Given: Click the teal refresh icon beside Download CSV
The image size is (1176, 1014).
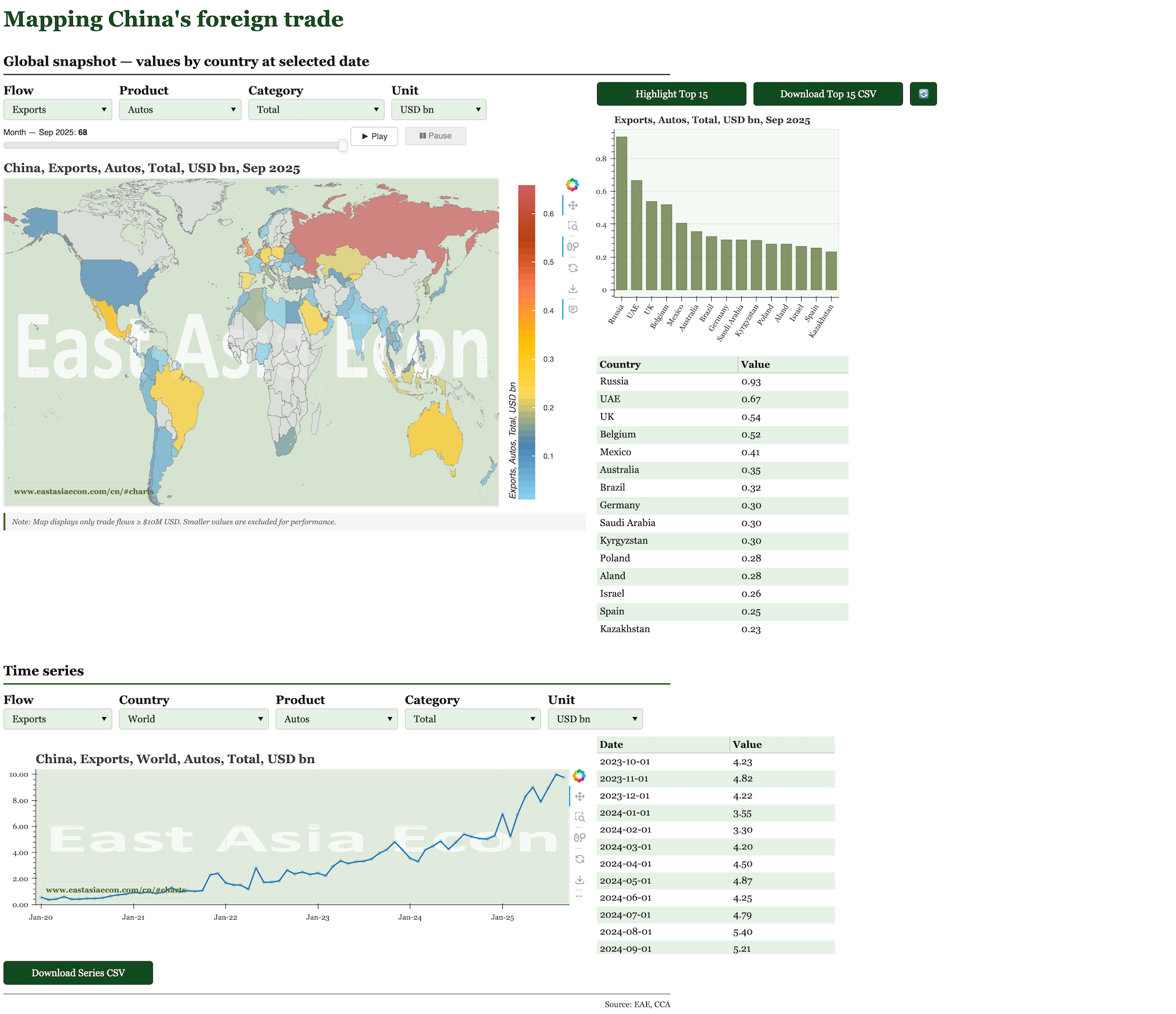Looking at the screenshot, I should 924,94.
